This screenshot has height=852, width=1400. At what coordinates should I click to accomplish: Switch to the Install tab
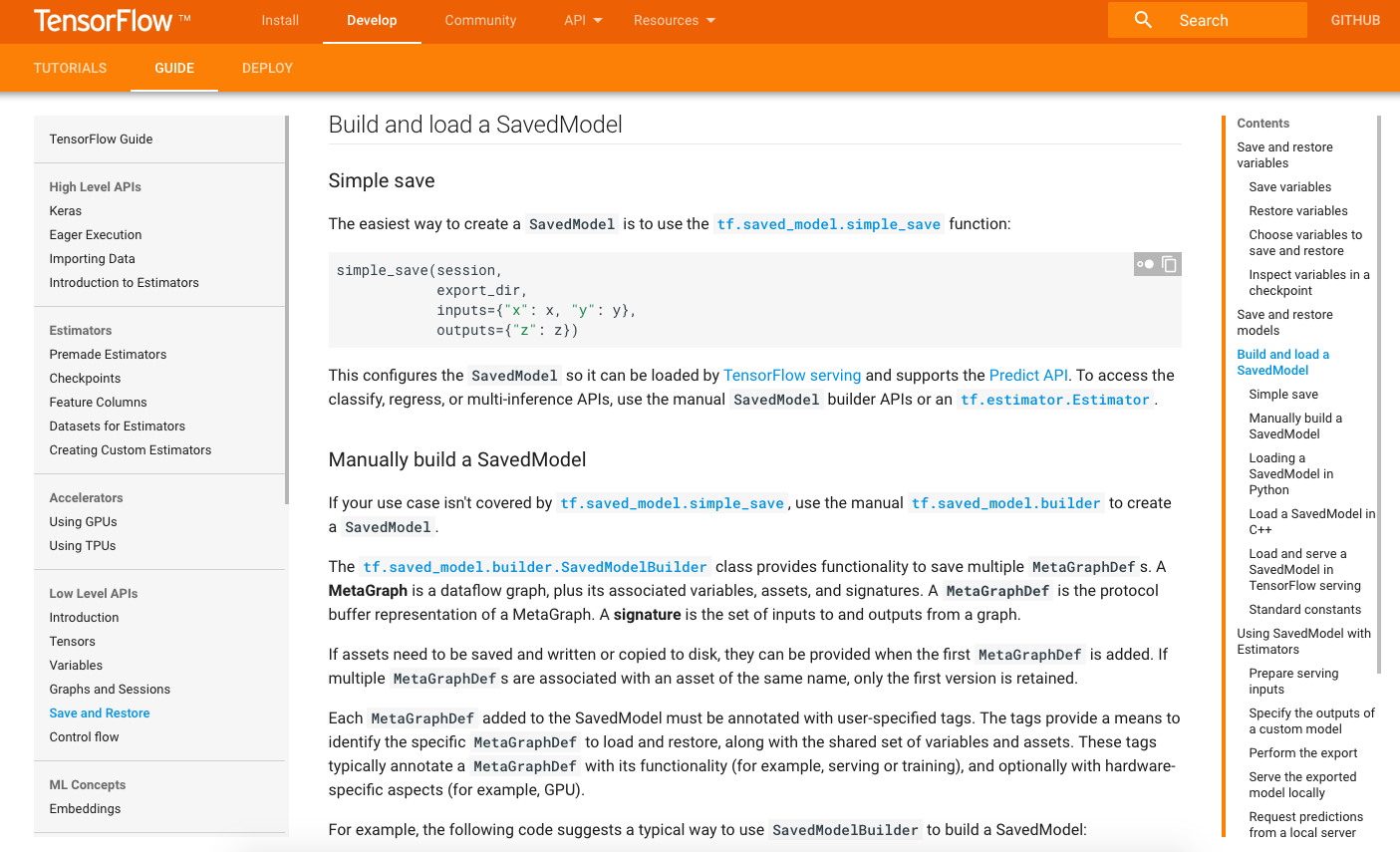pyautogui.click(x=280, y=20)
